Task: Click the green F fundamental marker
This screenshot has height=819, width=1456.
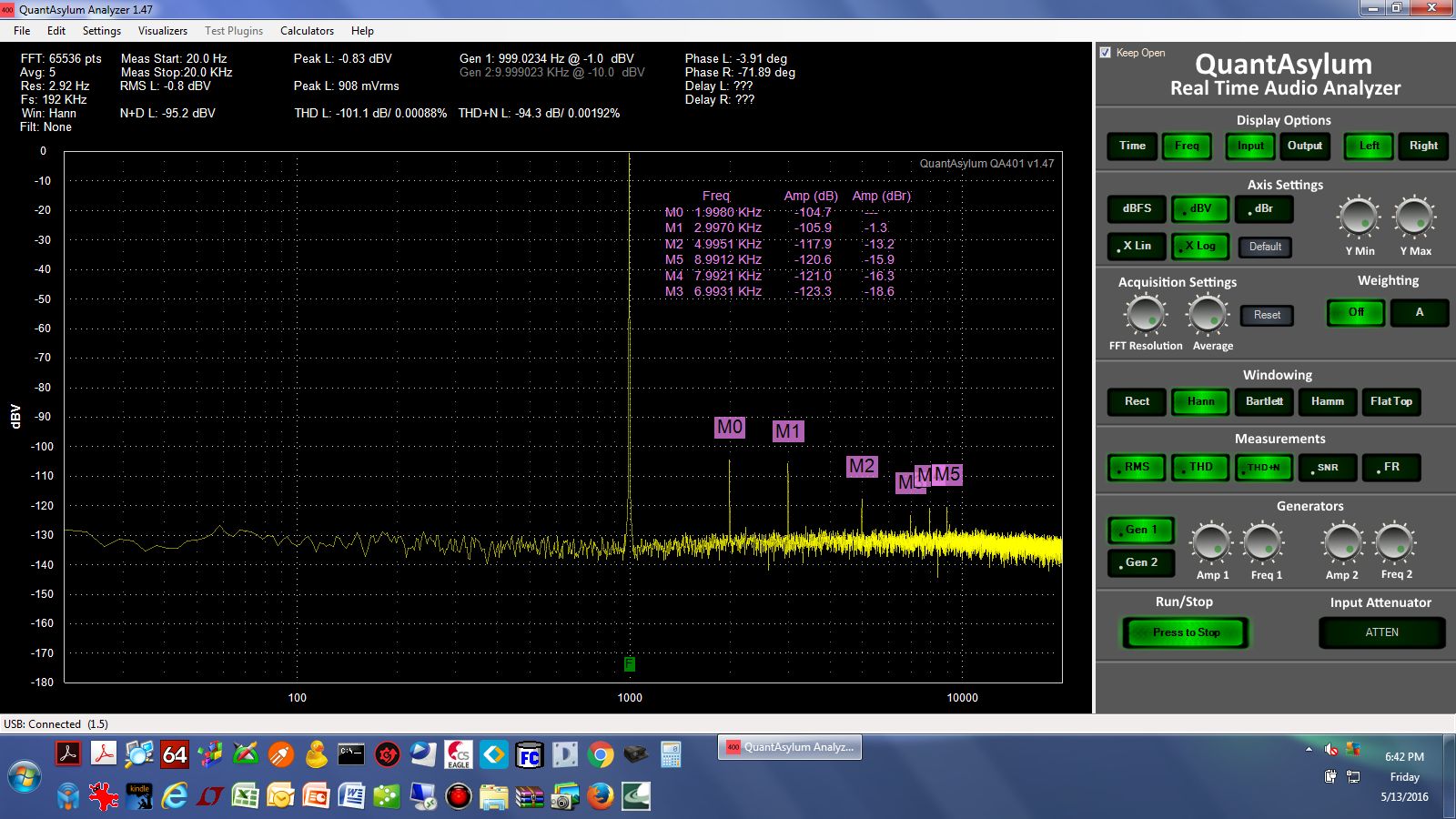Action: (629, 664)
